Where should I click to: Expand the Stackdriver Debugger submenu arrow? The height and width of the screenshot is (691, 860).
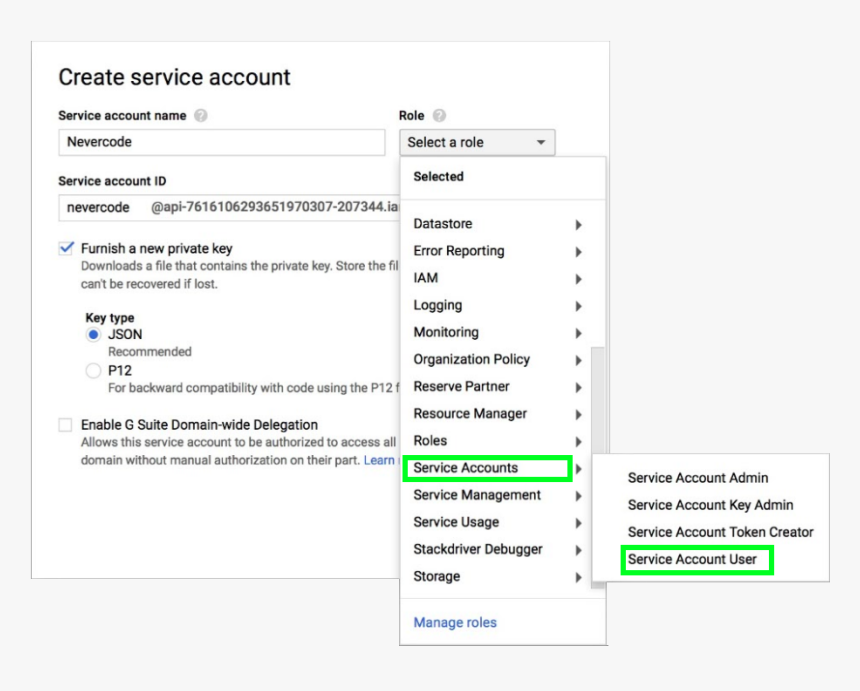click(579, 550)
